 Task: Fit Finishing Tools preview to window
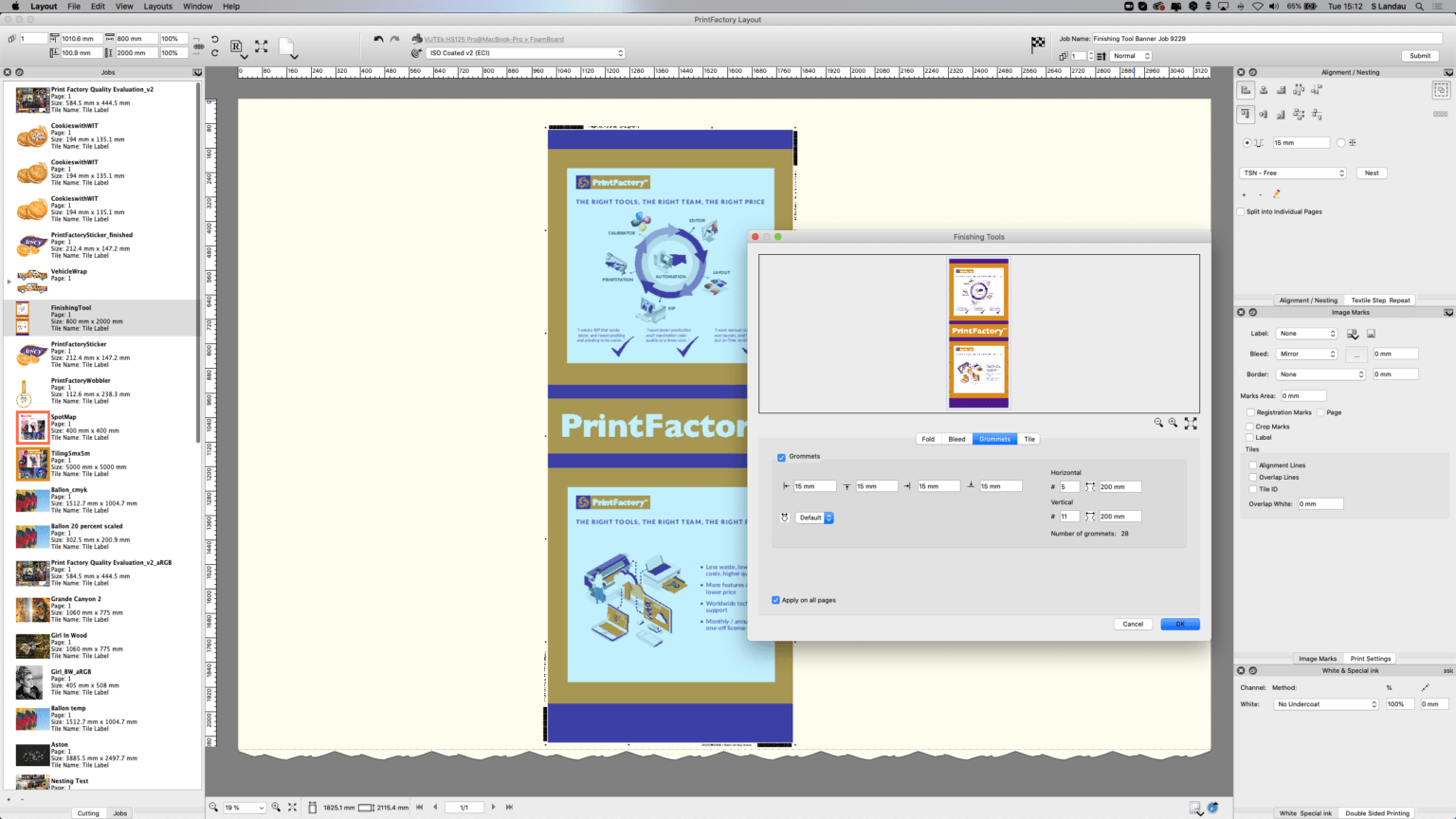click(x=1191, y=423)
